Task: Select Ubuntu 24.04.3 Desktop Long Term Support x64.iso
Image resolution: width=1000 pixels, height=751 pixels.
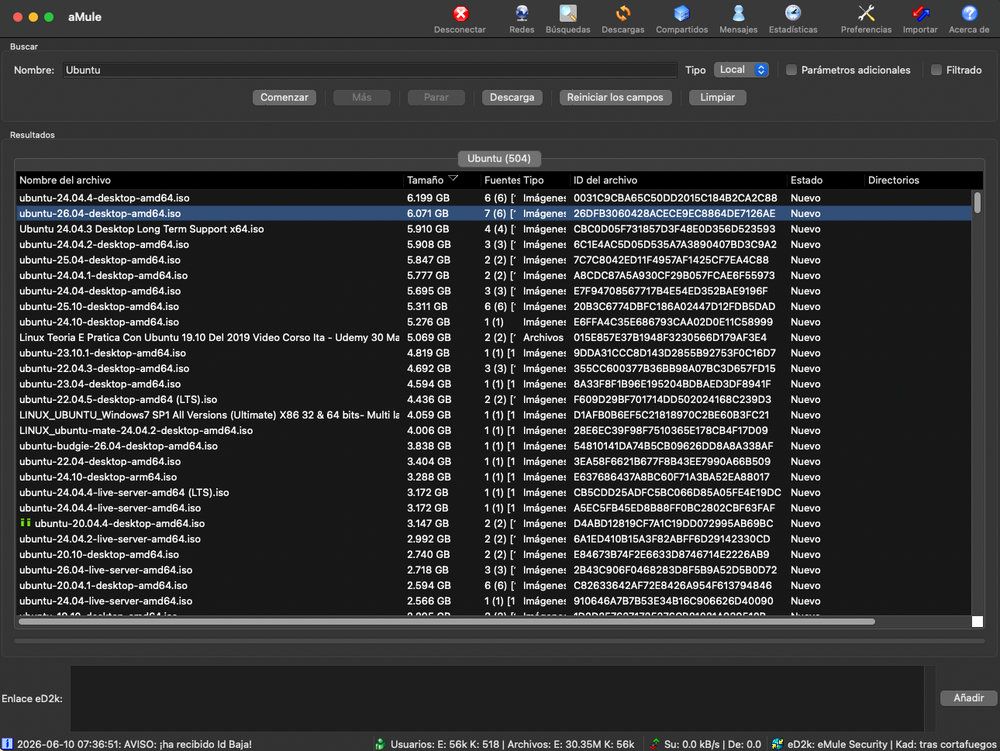Action: pos(494,229)
